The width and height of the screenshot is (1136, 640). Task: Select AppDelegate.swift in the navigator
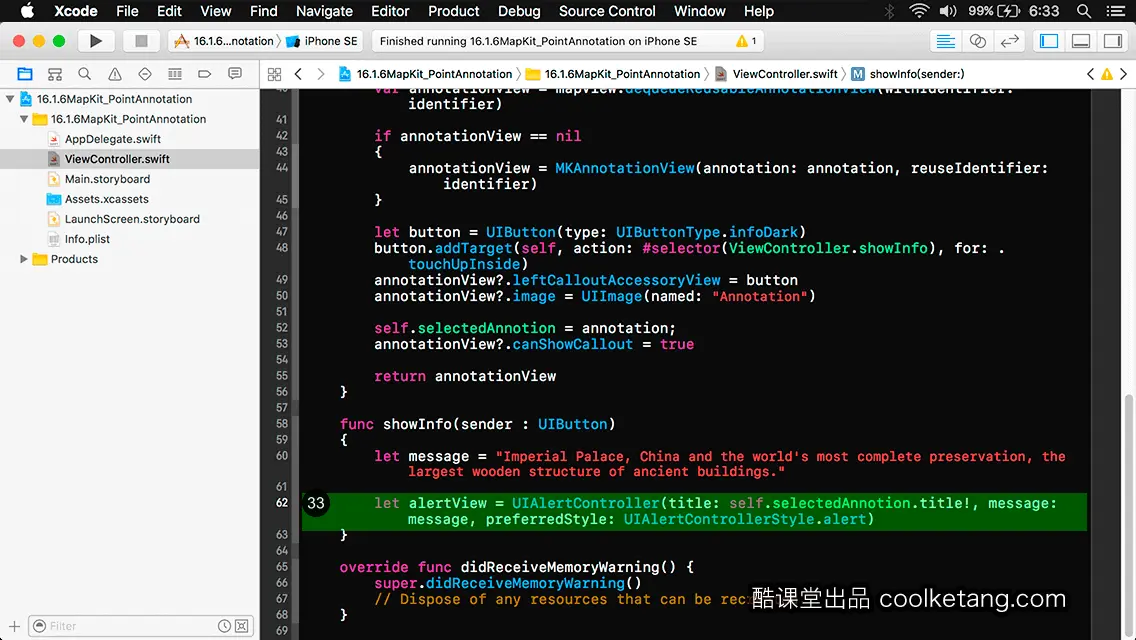click(x=112, y=139)
